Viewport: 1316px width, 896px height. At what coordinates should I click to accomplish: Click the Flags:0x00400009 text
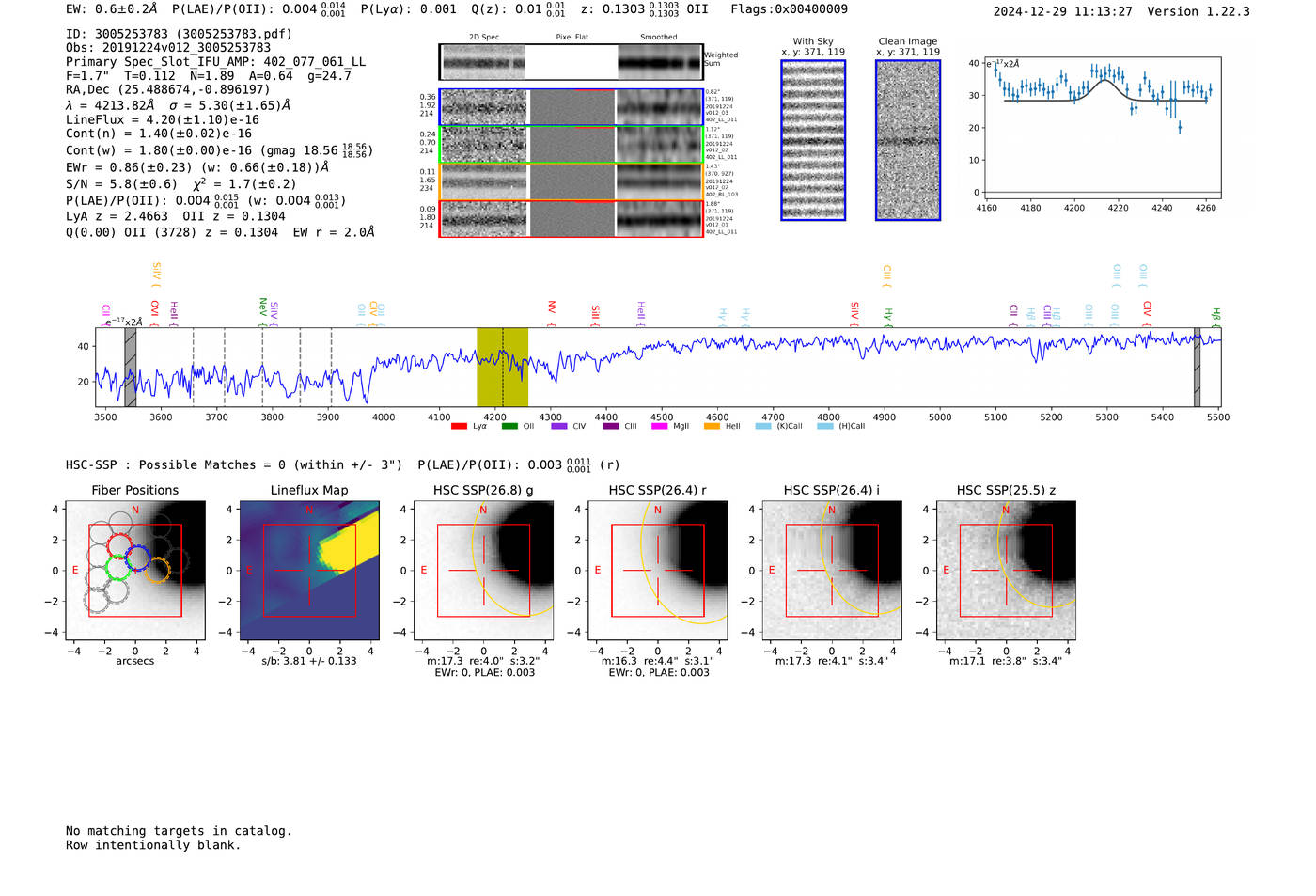click(789, 9)
